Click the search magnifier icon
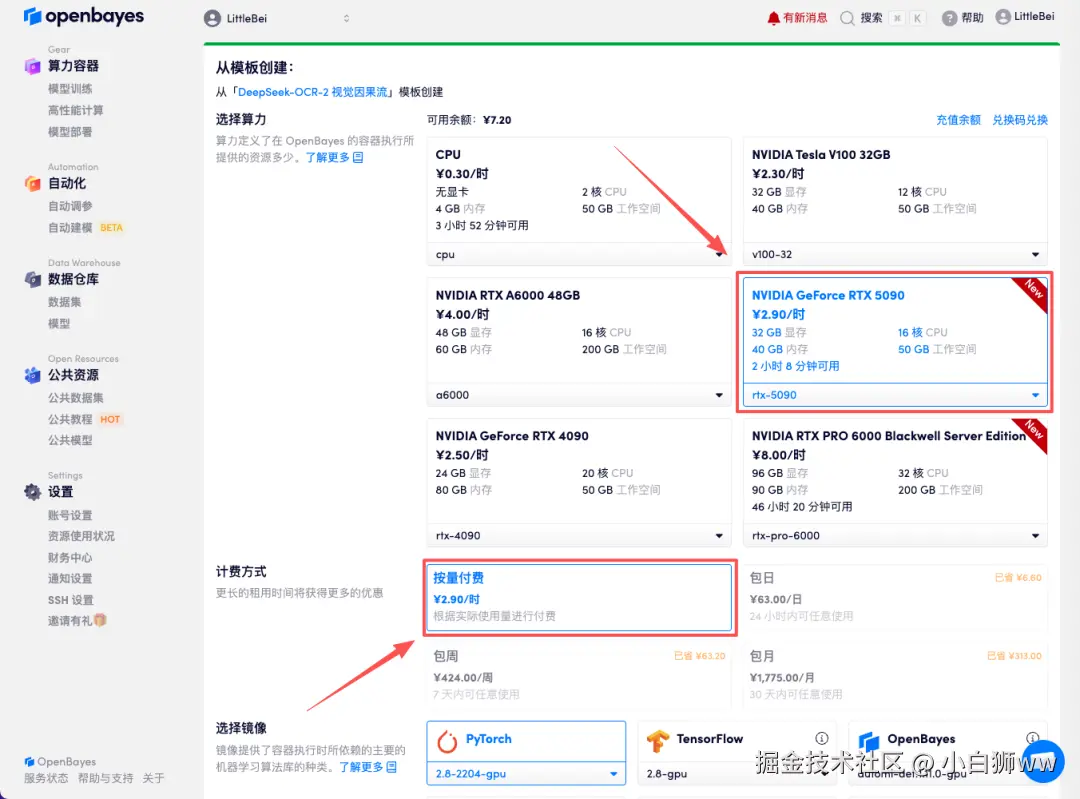The height and width of the screenshot is (799, 1080). click(x=847, y=18)
